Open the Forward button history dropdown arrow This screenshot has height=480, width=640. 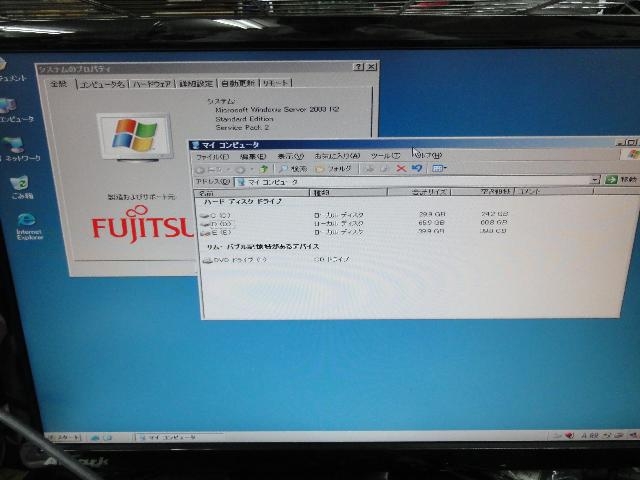tap(252, 169)
